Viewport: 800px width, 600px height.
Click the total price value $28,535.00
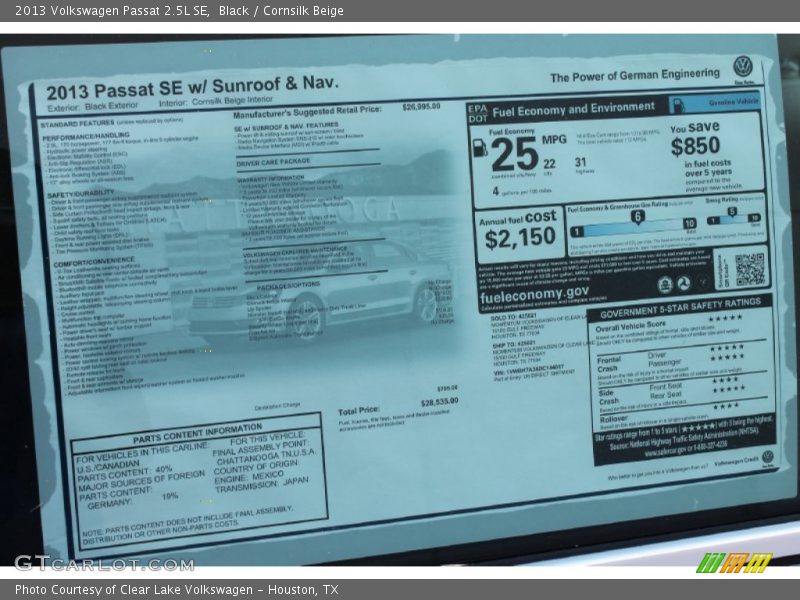[x=439, y=402]
